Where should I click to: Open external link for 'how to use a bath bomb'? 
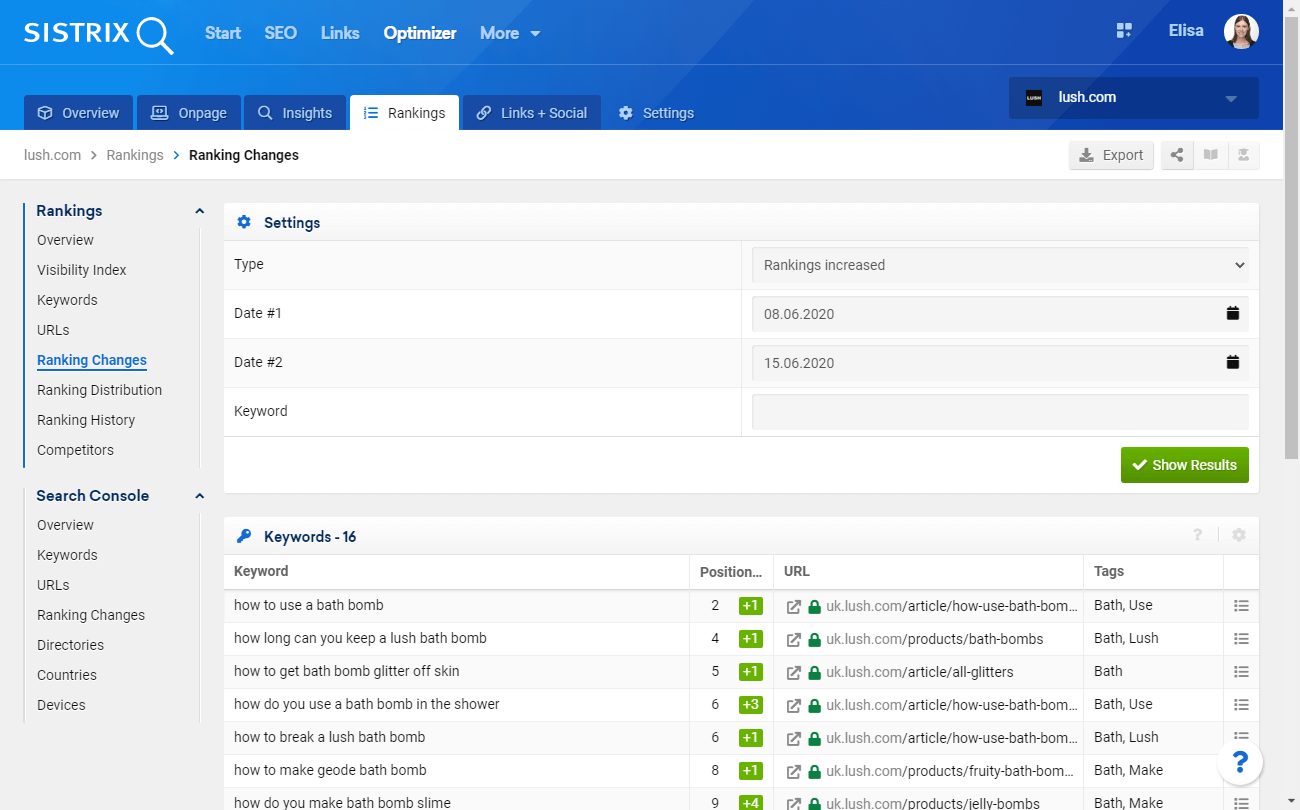[x=794, y=606]
